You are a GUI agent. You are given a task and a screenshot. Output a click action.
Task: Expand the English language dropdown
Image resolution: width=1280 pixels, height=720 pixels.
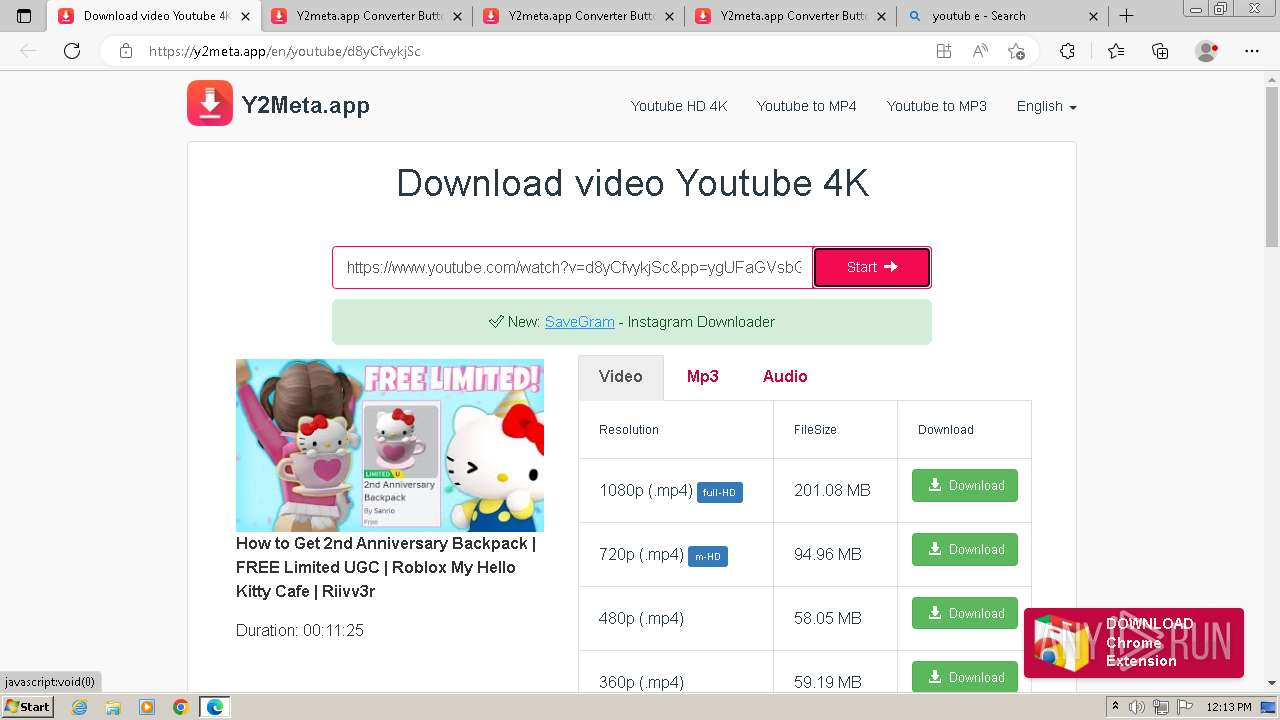[1046, 106]
